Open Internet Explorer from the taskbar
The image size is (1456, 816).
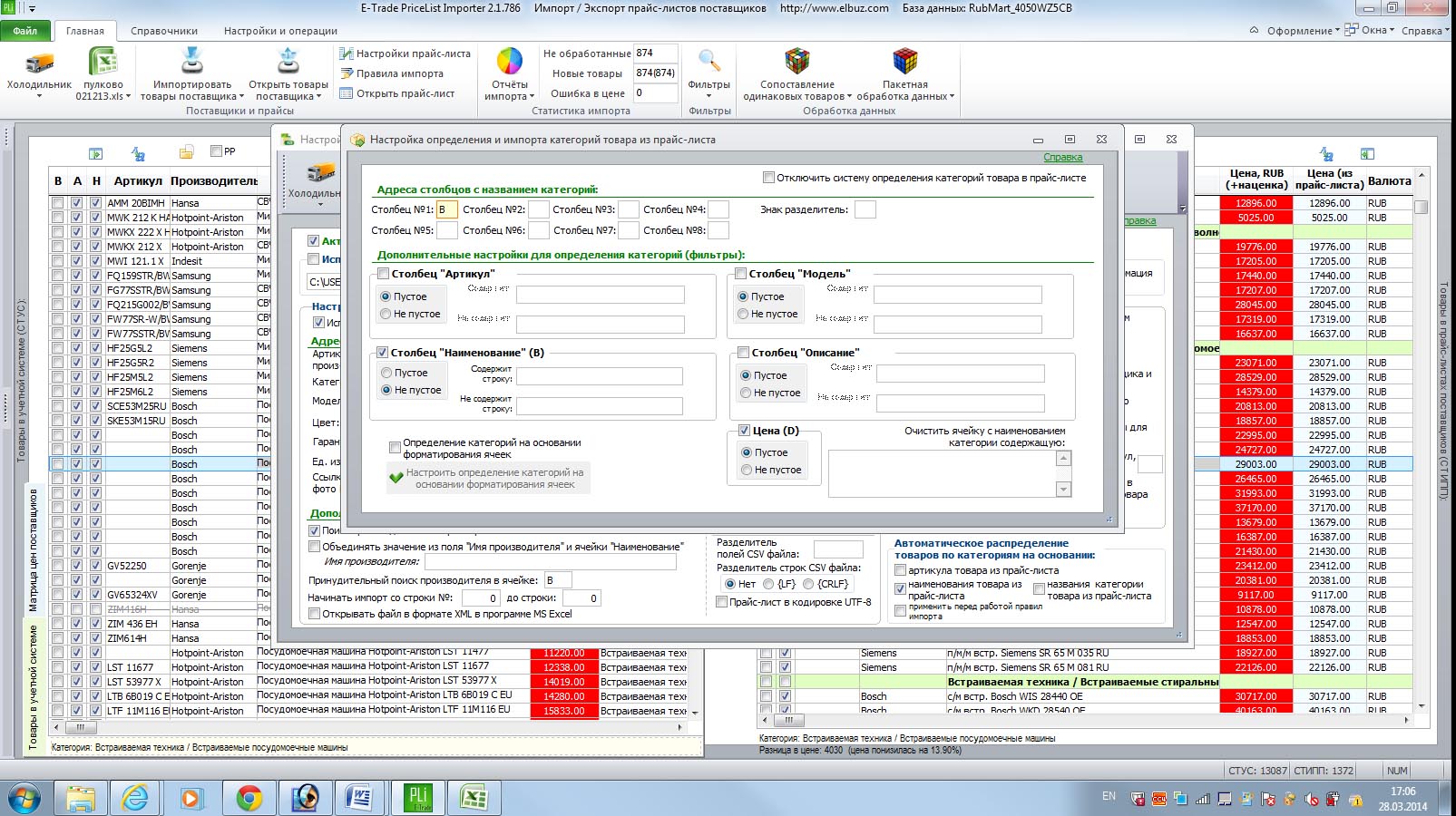[x=134, y=798]
